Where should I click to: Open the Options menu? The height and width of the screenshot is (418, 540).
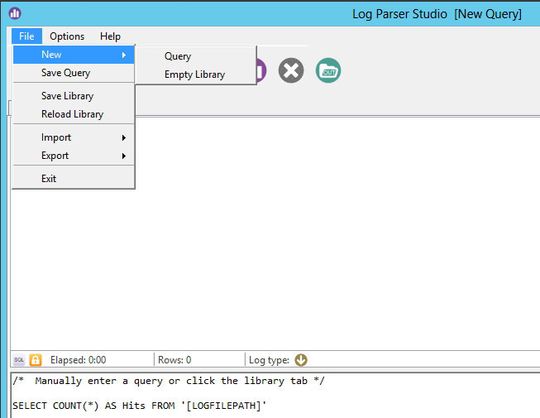tap(67, 36)
